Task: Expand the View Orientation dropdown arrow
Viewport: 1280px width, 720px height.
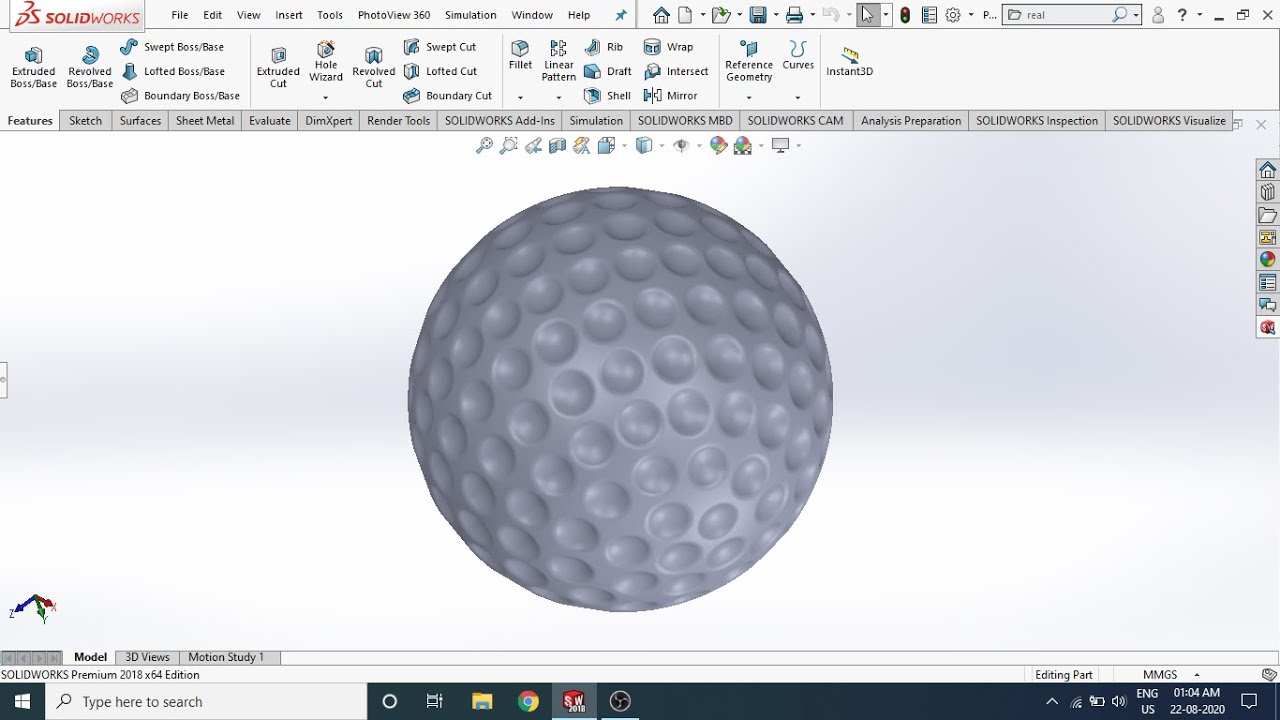Action: (x=623, y=146)
